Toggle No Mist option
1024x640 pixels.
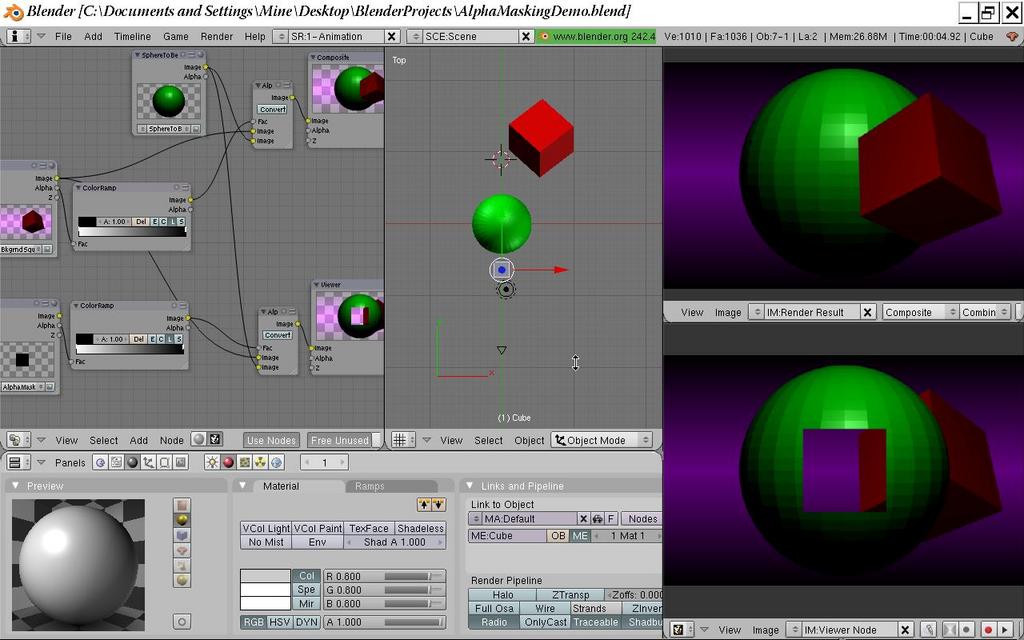[x=266, y=542]
